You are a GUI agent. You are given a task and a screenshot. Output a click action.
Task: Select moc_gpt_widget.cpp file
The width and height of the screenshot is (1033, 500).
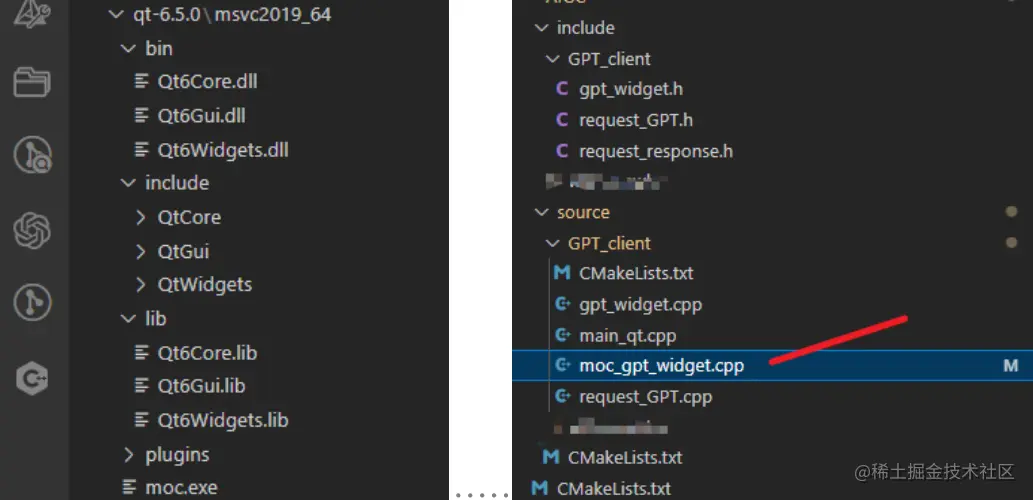[x=661, y=365]
